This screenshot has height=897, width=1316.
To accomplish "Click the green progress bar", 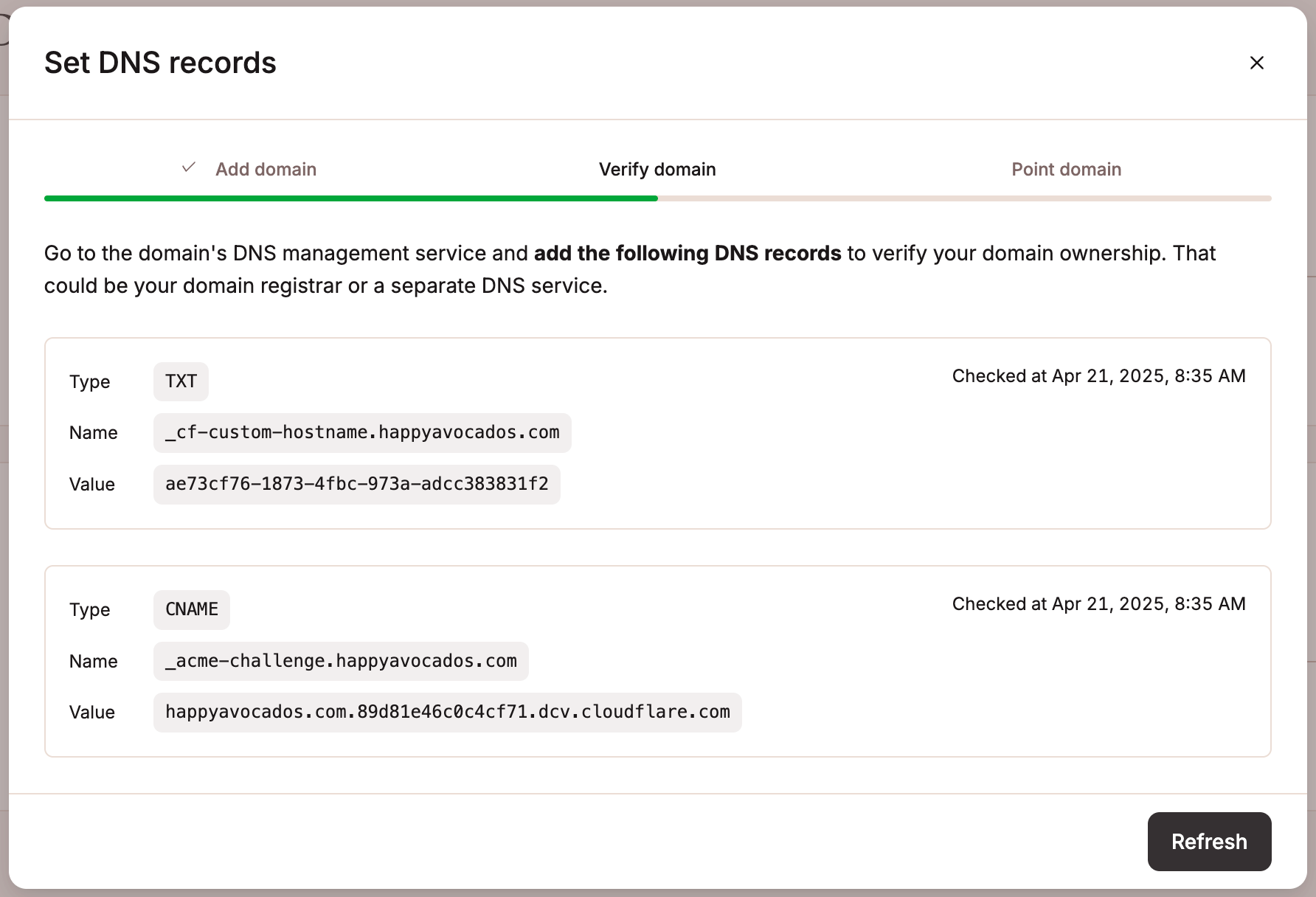I will [350, 198].
